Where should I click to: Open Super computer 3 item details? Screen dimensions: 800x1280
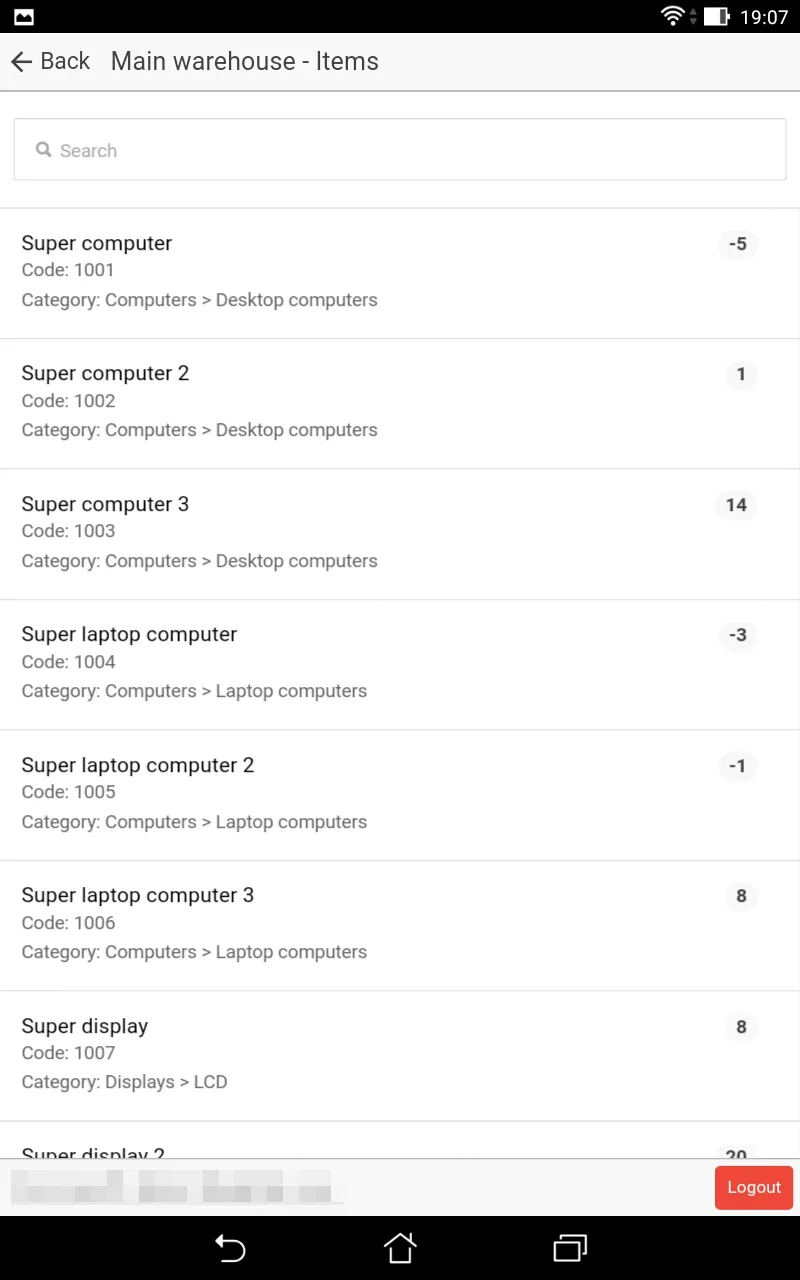click(x=300, y=533)
